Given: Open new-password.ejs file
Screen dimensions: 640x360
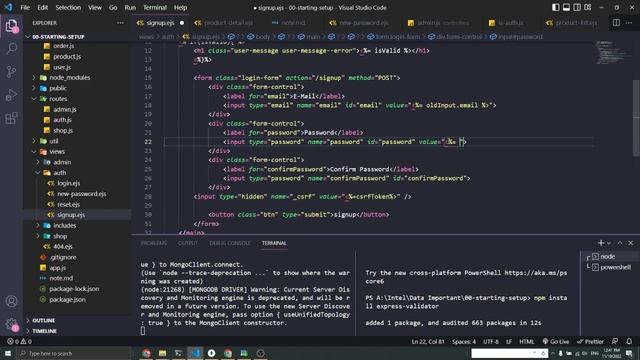Looking at the screenshot, I should coord(81,194).
